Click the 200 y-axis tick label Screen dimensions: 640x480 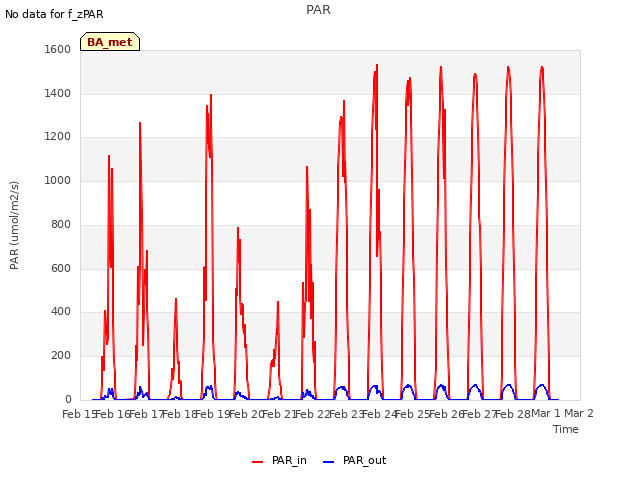[61, 356]
